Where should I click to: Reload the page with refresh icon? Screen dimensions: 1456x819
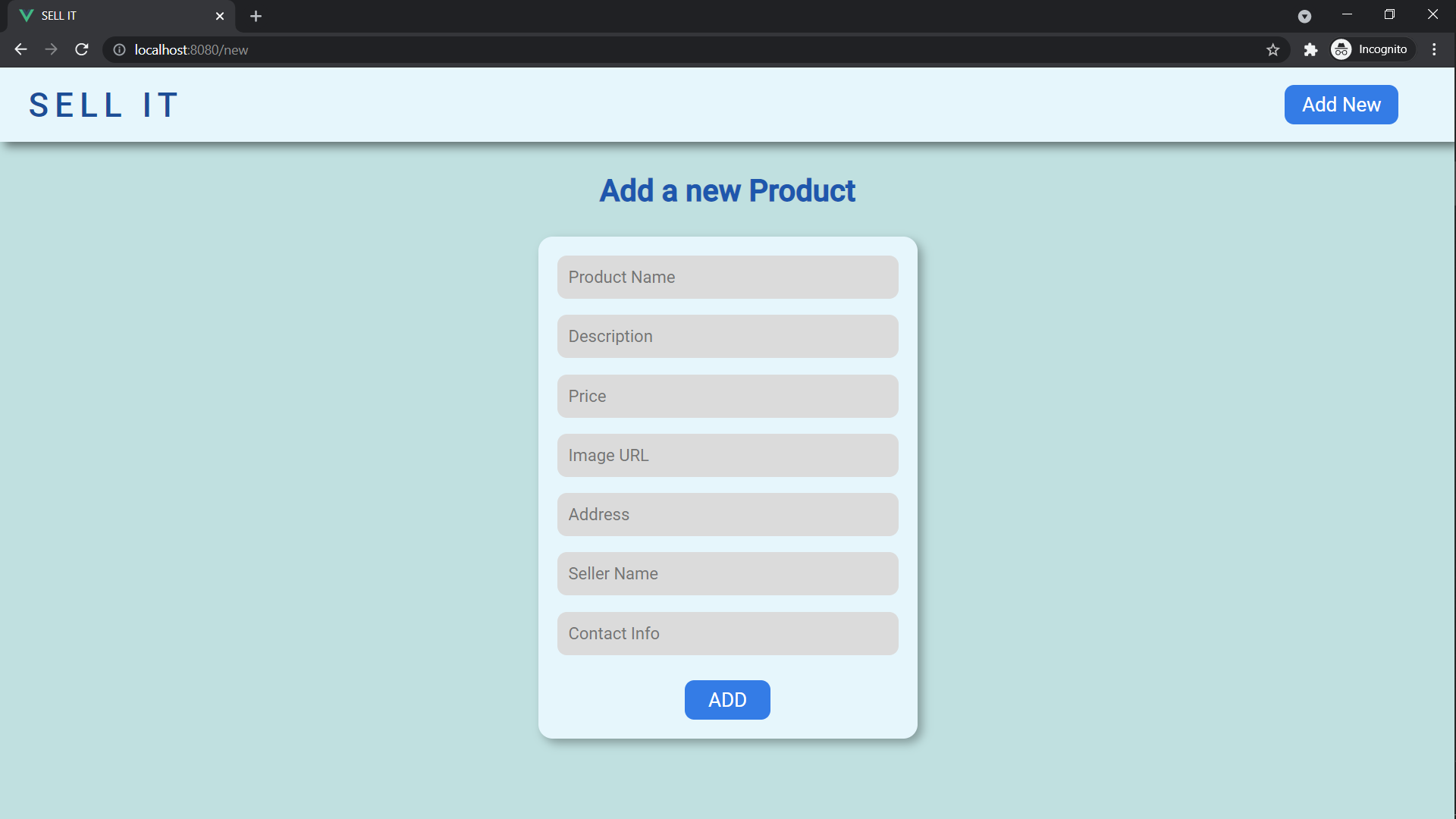pyautogui.click(x=82, y=49)
